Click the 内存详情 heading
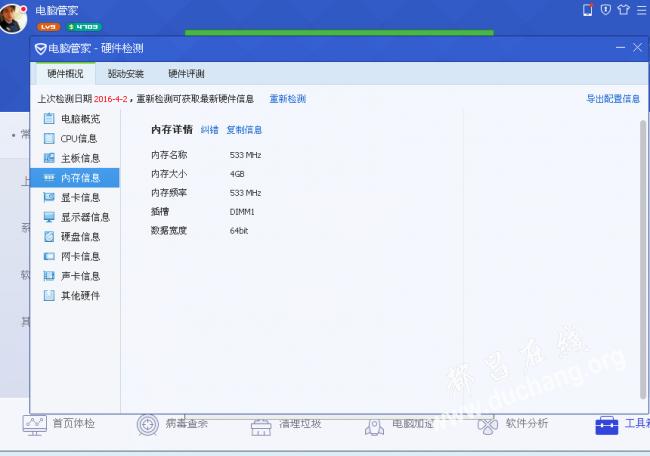 point(172,130)
